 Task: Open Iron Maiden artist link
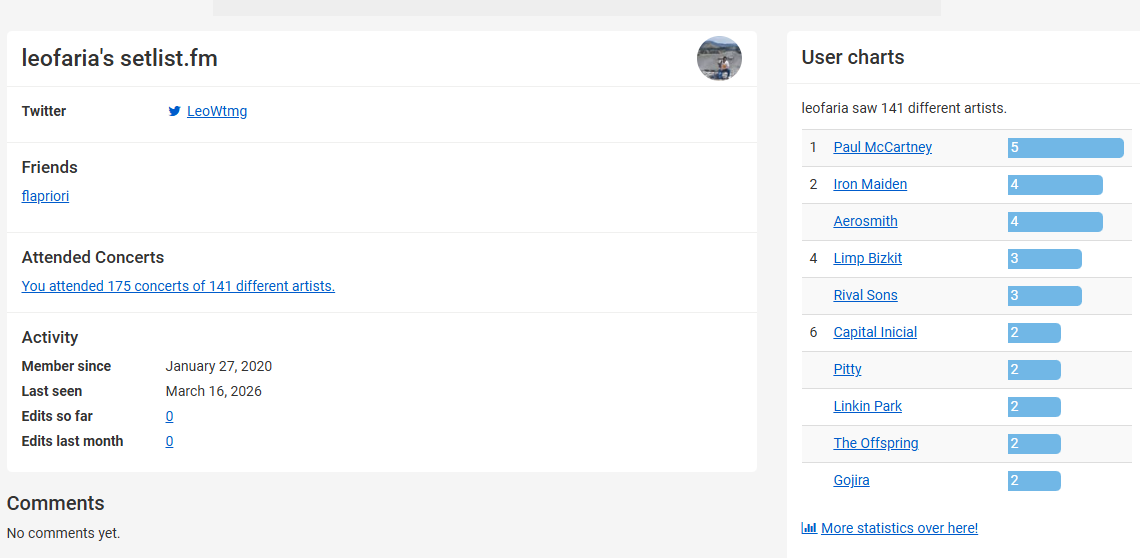tap(870, 184)
